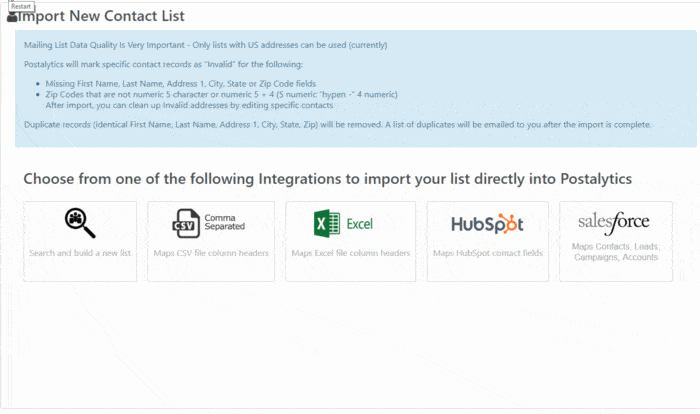Click 'Maps Contacts, Leads, Campaigns, Accounts' text
This screenshot has width=700, height=414.
tap(616, 252)
